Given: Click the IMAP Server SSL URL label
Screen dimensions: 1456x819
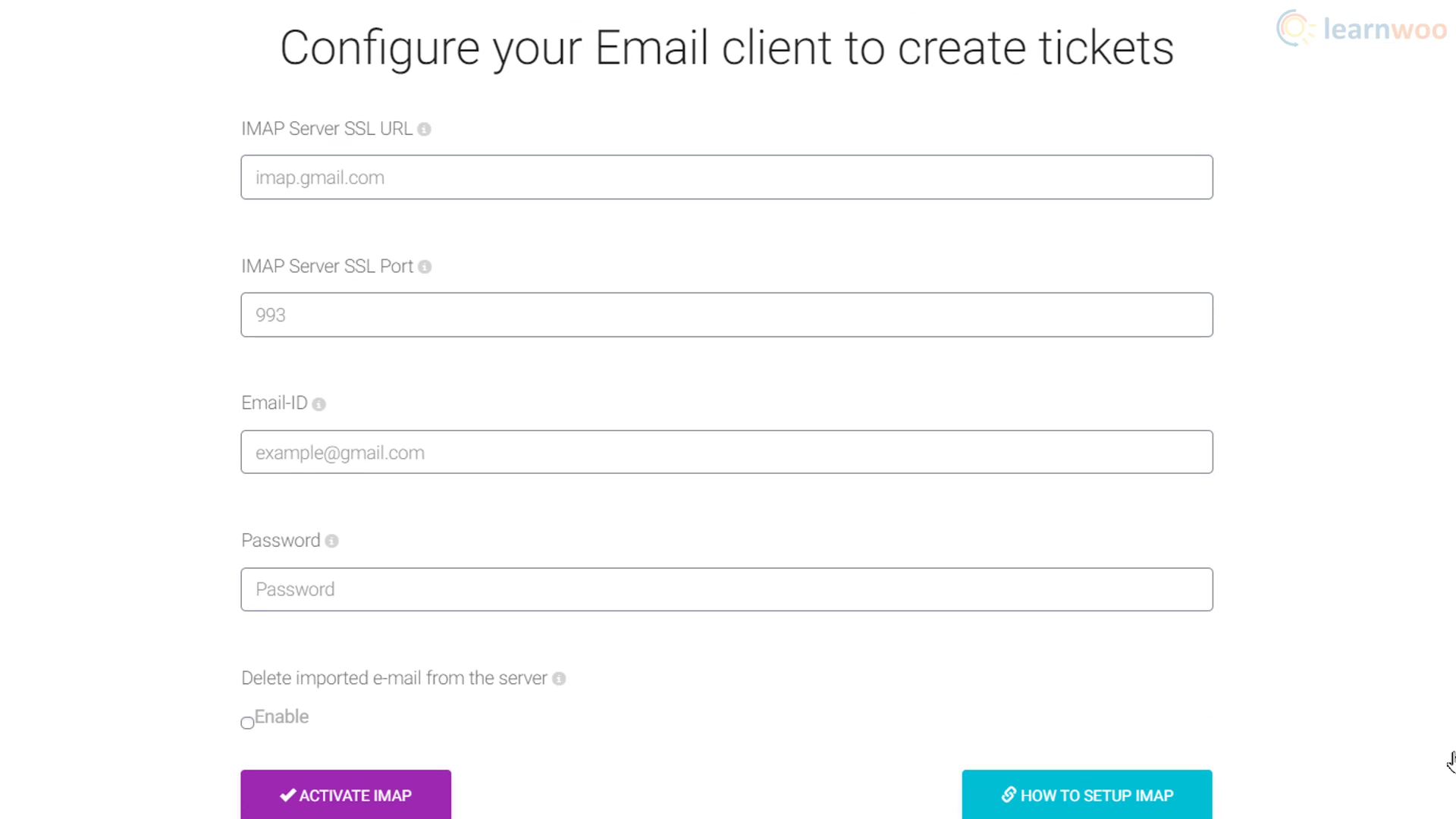Looking at the screenshot, I should pos(327,129).
